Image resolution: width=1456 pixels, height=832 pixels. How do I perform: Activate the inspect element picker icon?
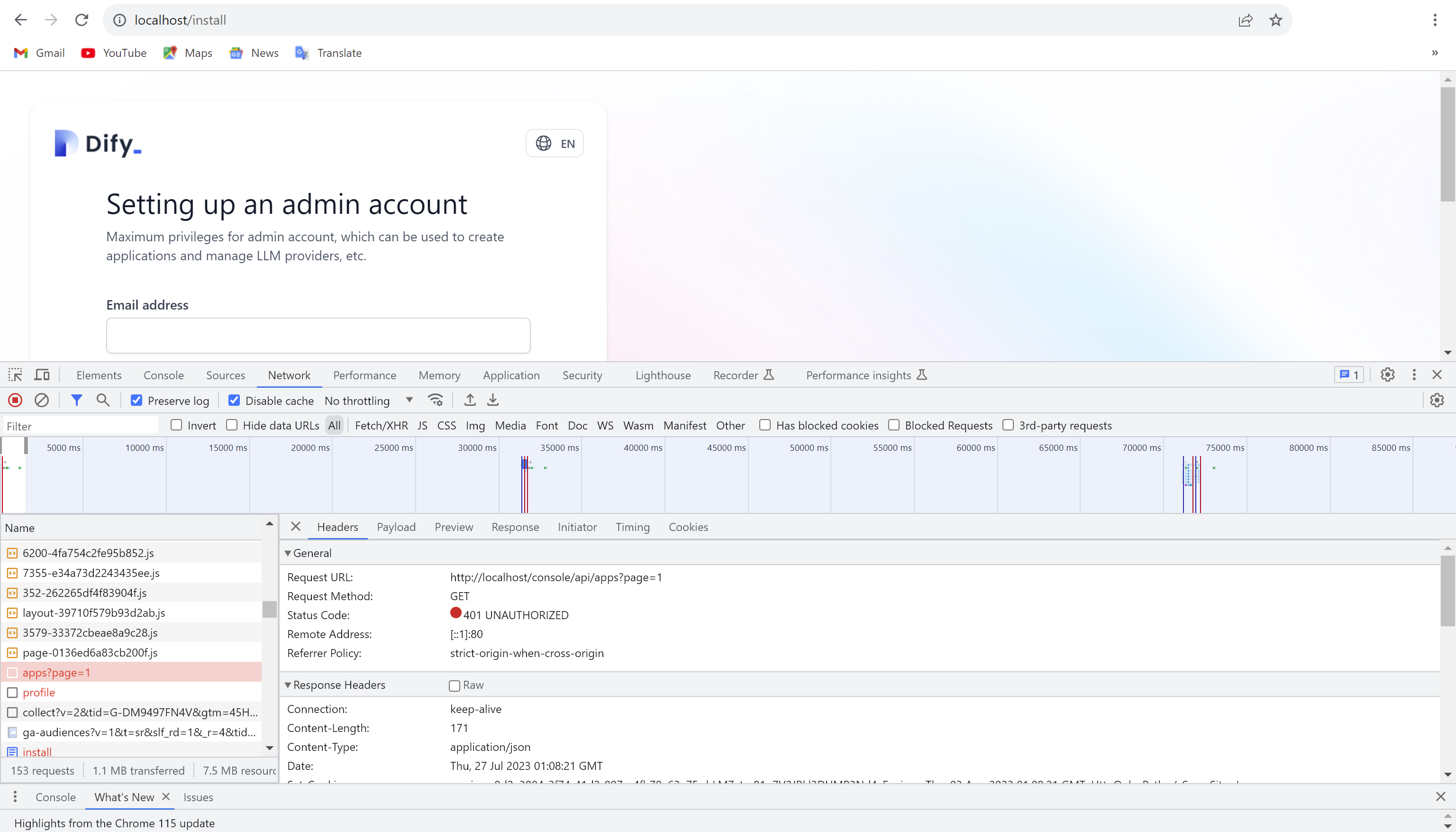16,375
